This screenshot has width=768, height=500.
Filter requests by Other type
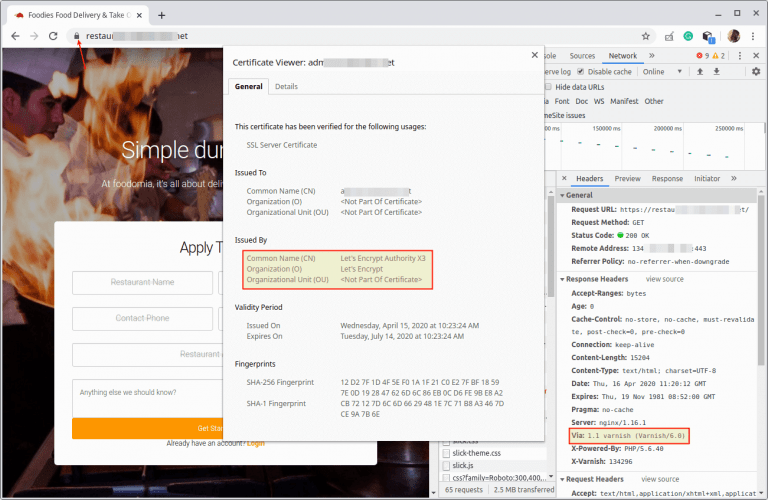click(x=654, y=101)
